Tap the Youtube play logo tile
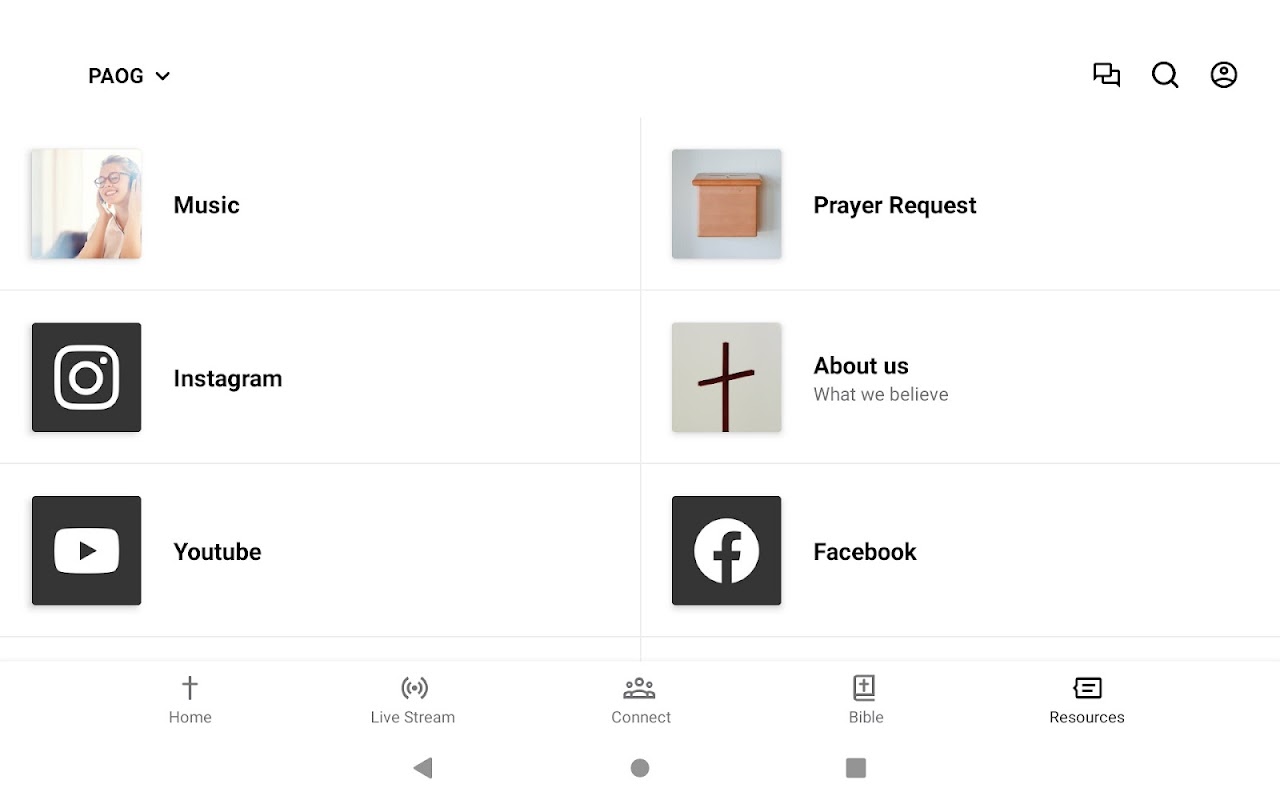Screen dimensions: 1280x800 click(86, 551)
